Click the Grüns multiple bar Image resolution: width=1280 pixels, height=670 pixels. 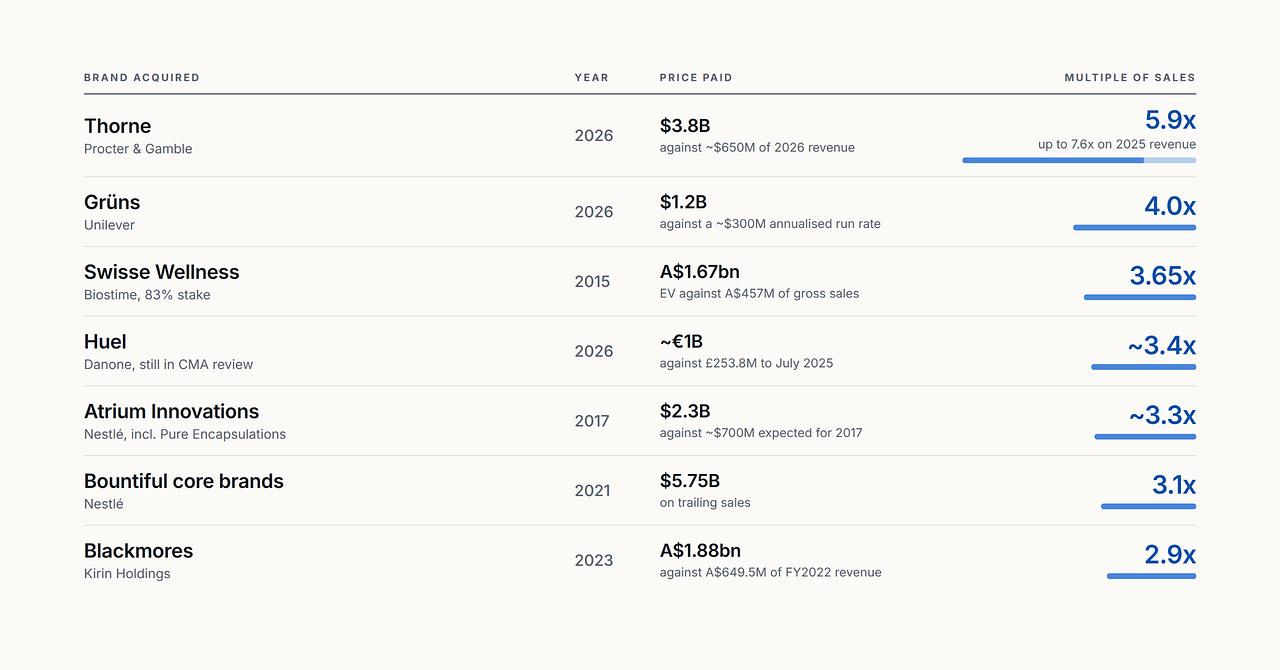[x=1135, y=228]
